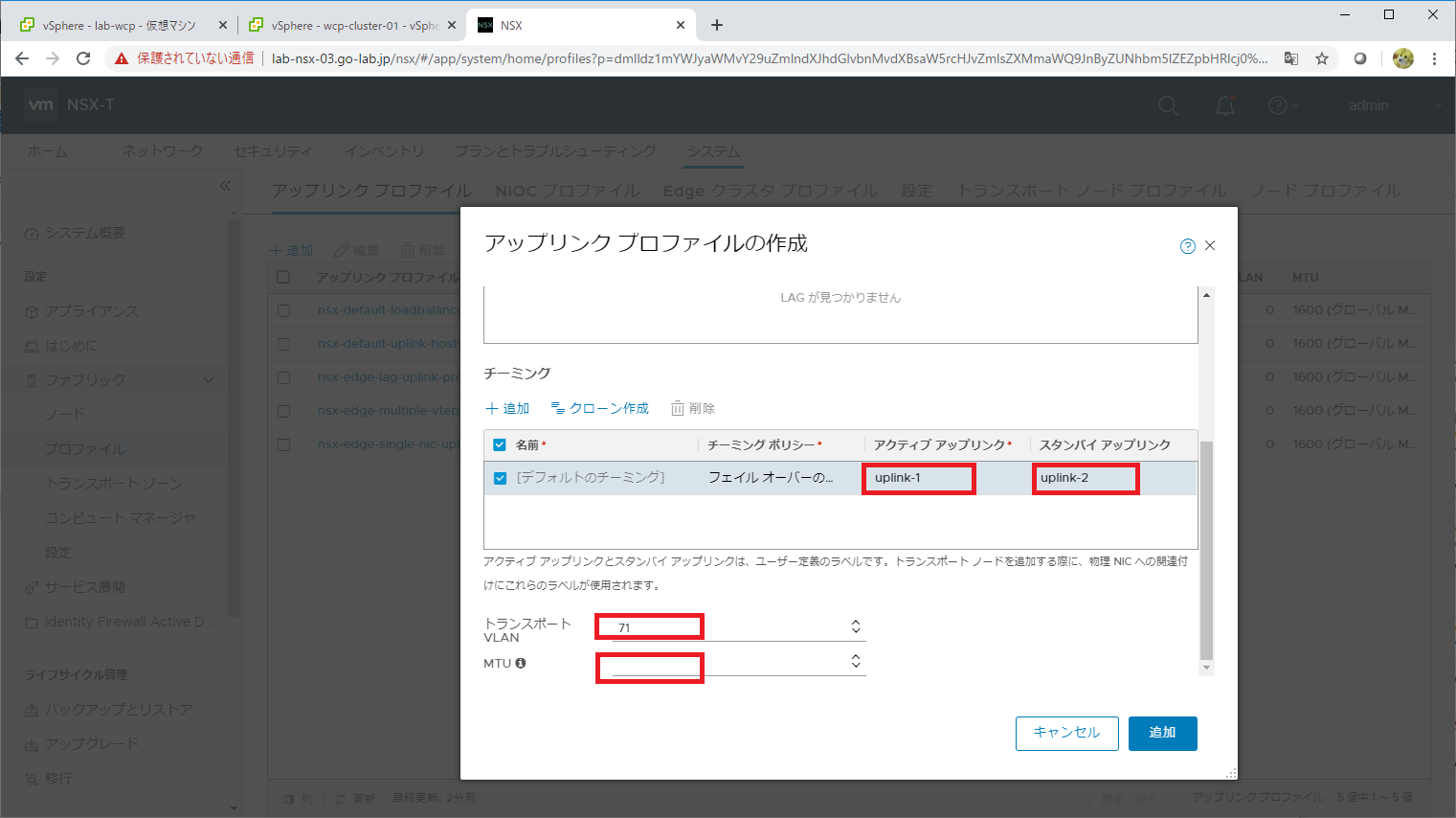Check the nsx-edge-multiple-vtep row checkbox
This screenshot has width=1456, height=818.
tap(283, 411)
